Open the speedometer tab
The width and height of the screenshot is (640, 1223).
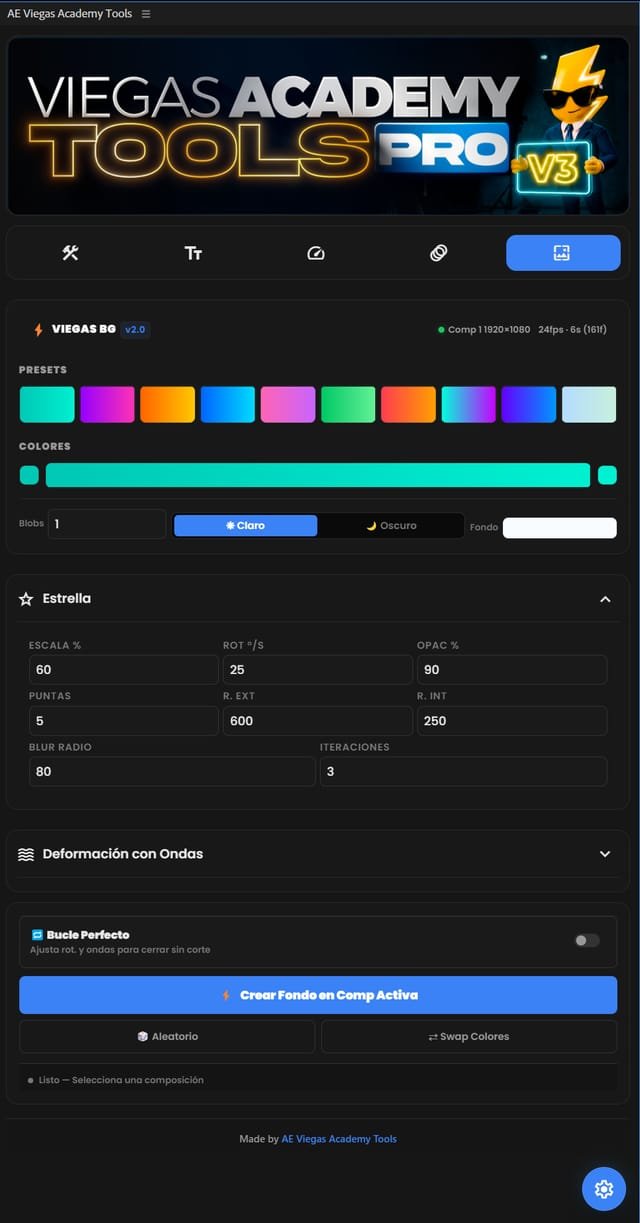(x=316, y=253)
